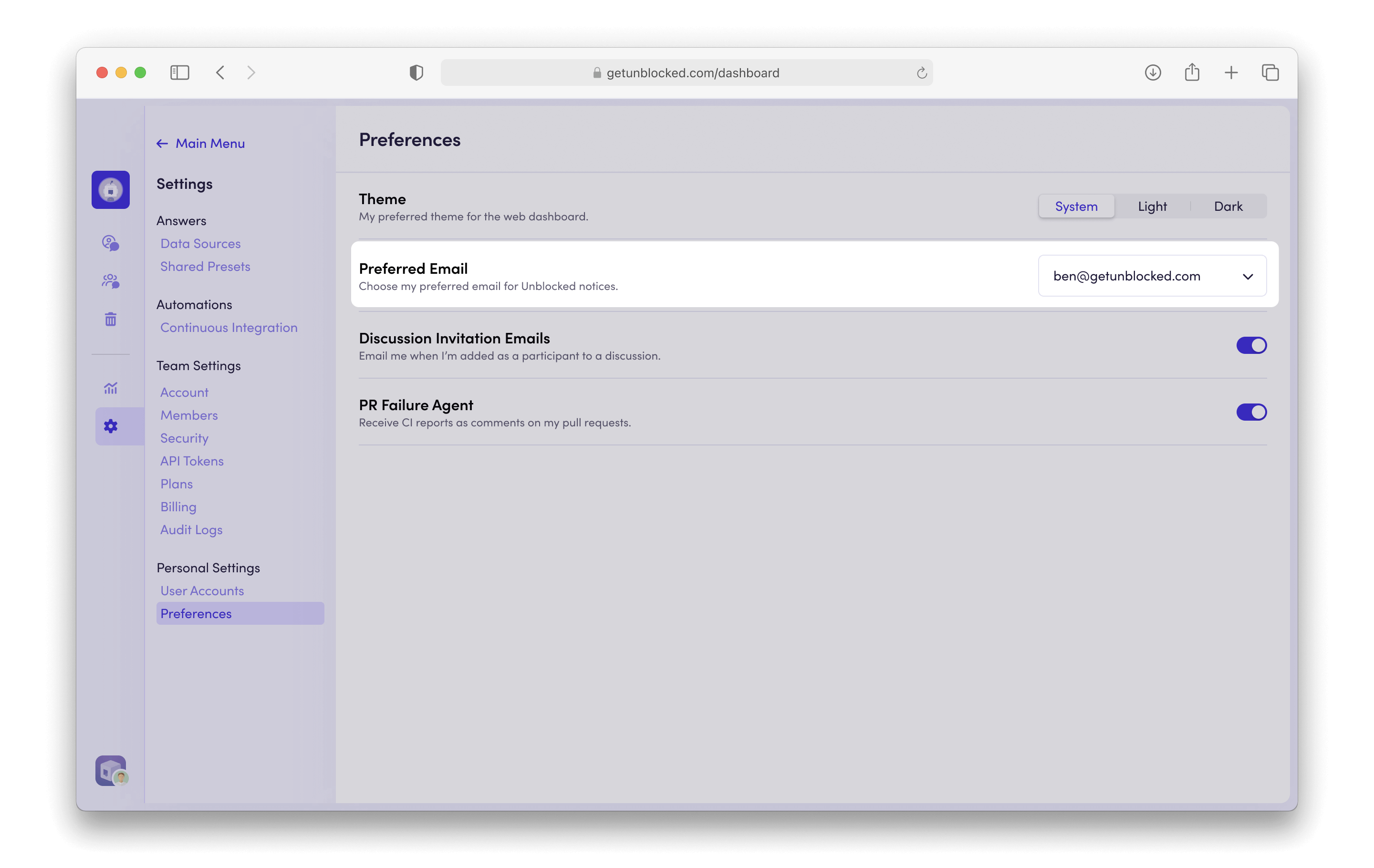Navigate to Continuous Integration settings
The image size is (1374, 868).
click(x=229, y=327)
